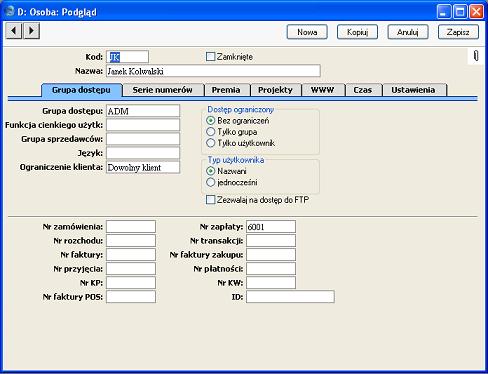Open attachments paperclip icon
The image size is (488, 374).
click(476, 56)
